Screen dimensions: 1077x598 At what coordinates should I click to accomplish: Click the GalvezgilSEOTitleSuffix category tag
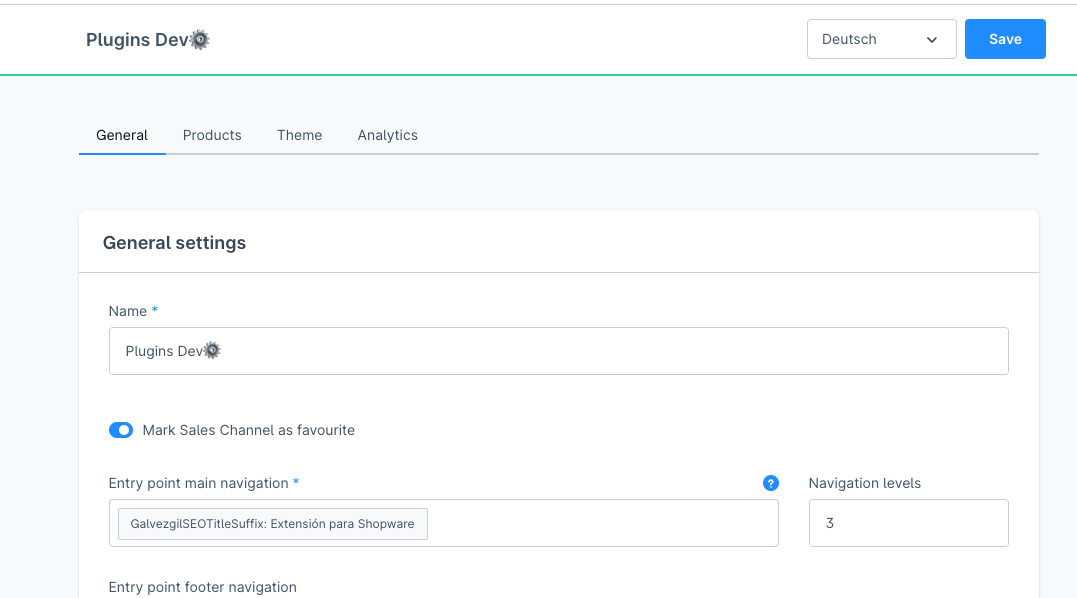(x=273, y=524)
